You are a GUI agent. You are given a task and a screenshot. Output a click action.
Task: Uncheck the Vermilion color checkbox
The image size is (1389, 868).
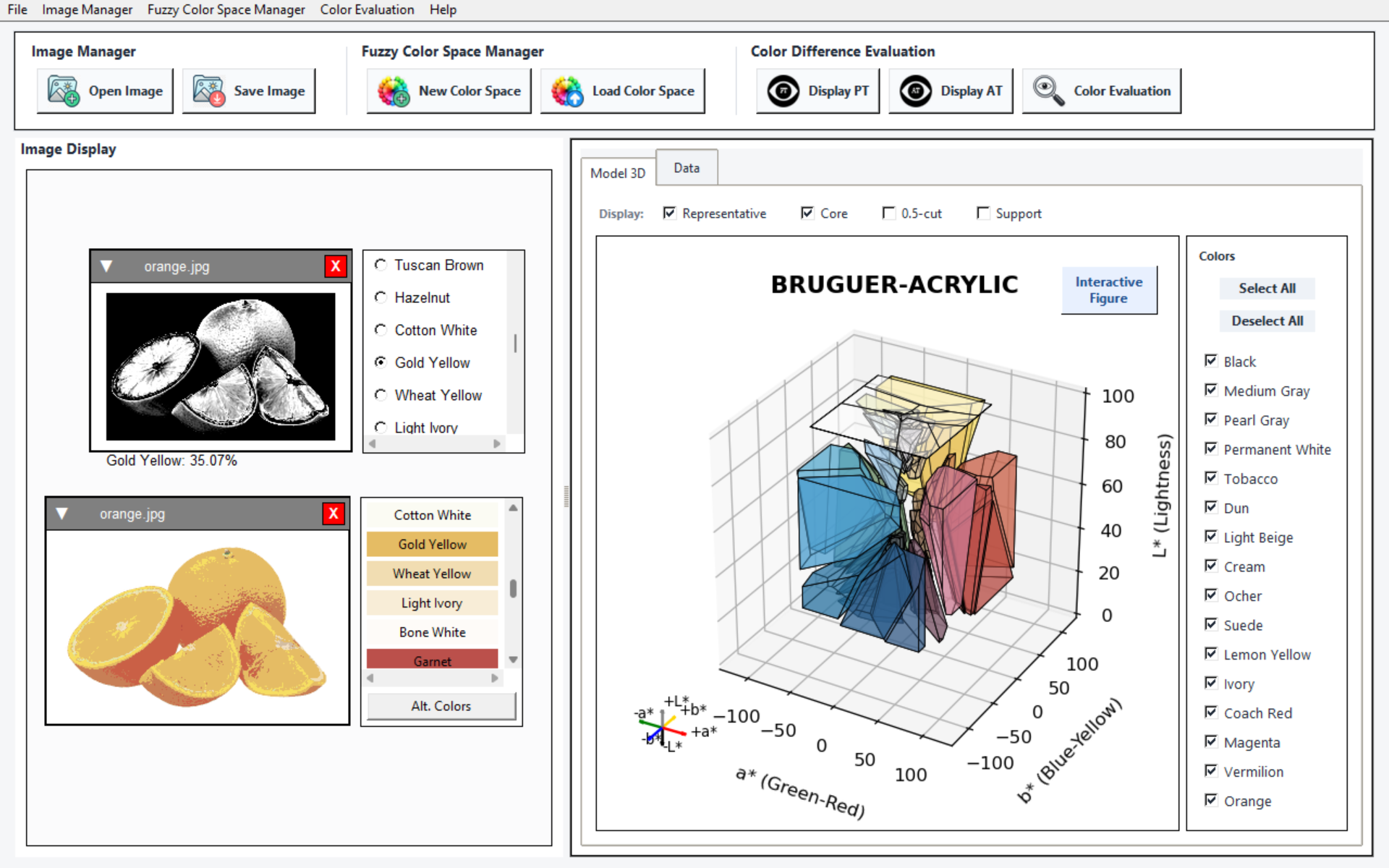[1211, 770]
